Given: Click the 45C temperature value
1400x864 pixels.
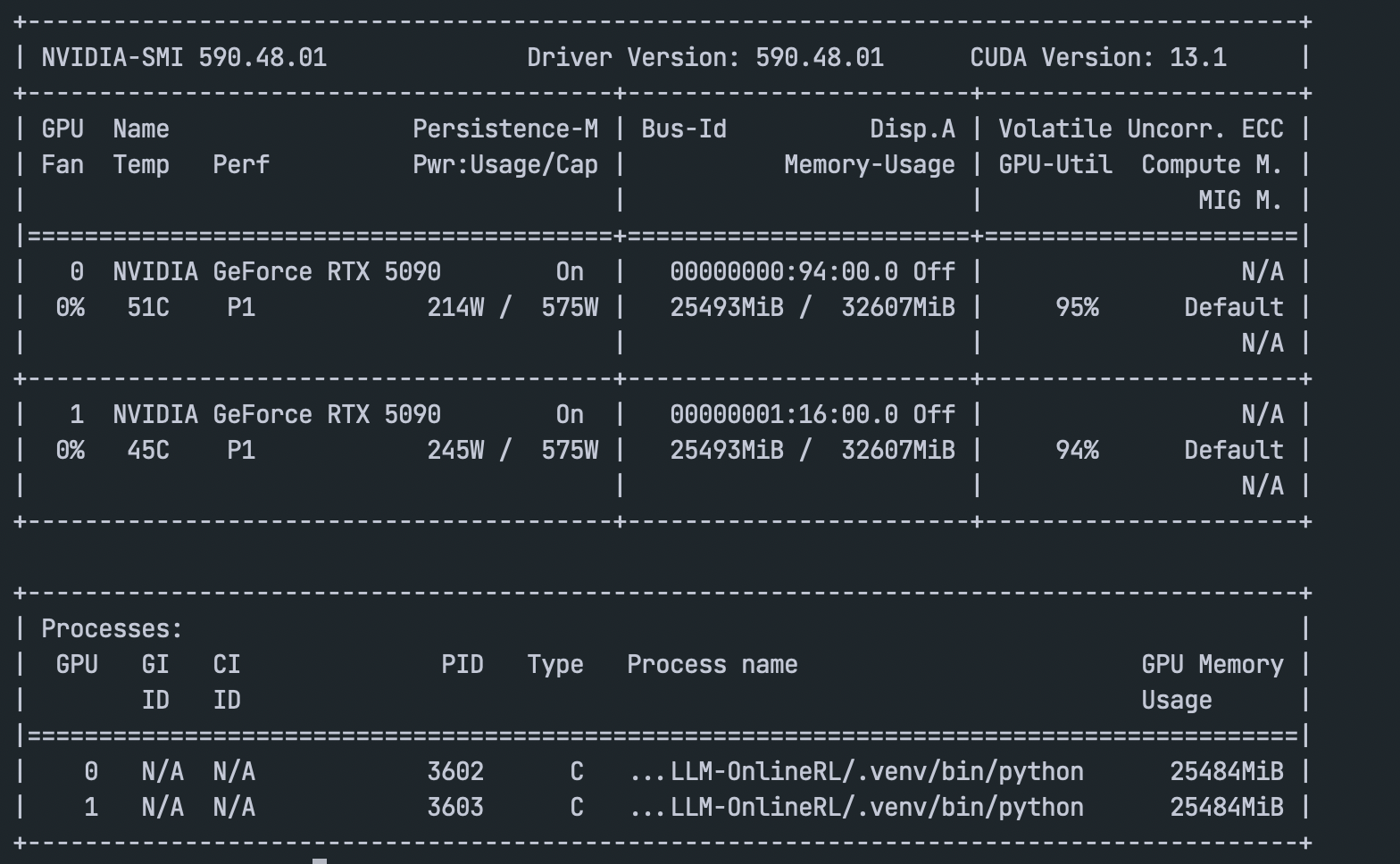Looking at the screenshot, I should (x=148, y=451).
